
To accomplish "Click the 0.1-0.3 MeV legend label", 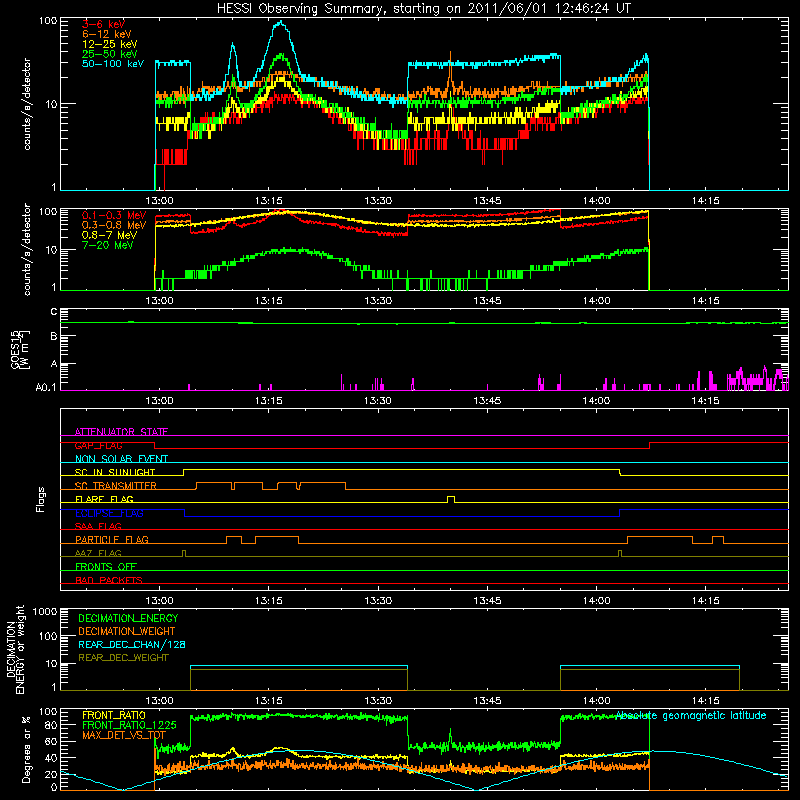I will (x=114, y=215).
